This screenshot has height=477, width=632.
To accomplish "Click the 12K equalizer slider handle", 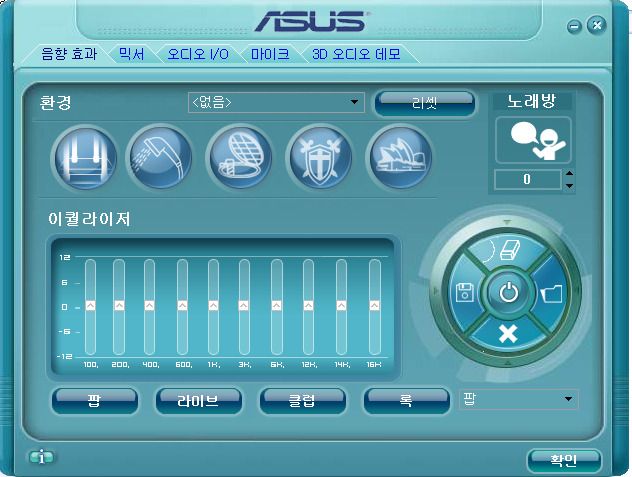I will 308,305.
